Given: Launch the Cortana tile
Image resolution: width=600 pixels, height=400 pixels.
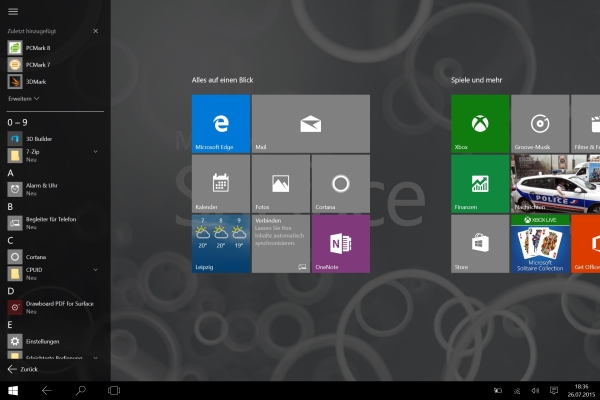Looking at the screenshot, I should point(341,184).
